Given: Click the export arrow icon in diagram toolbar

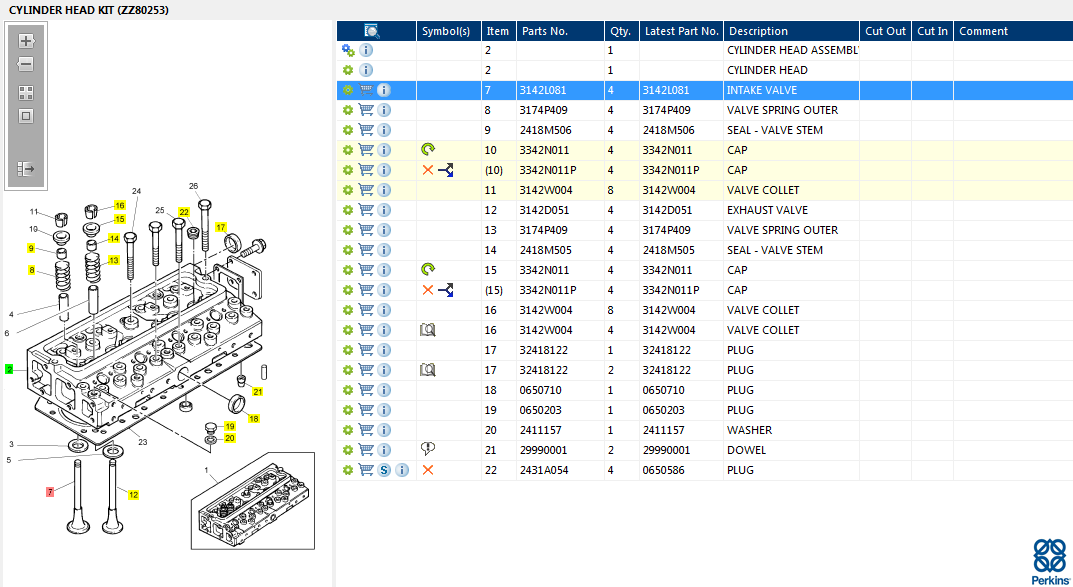Looking at the screenshot, I should click(x=26, y=169).
